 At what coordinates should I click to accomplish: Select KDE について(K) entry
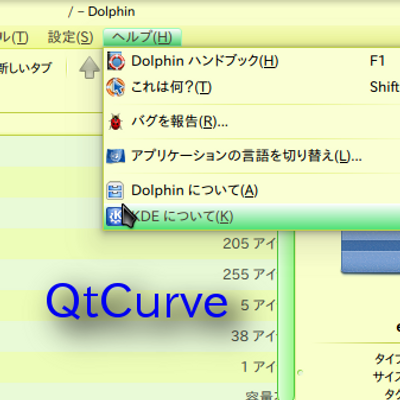252,217
